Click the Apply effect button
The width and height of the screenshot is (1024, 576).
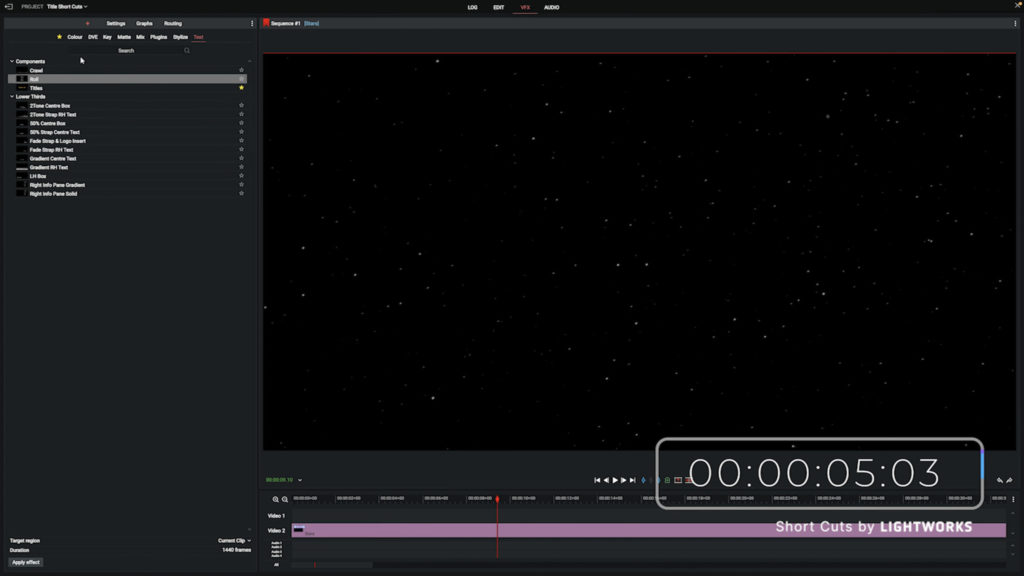[x=26, y=562]
